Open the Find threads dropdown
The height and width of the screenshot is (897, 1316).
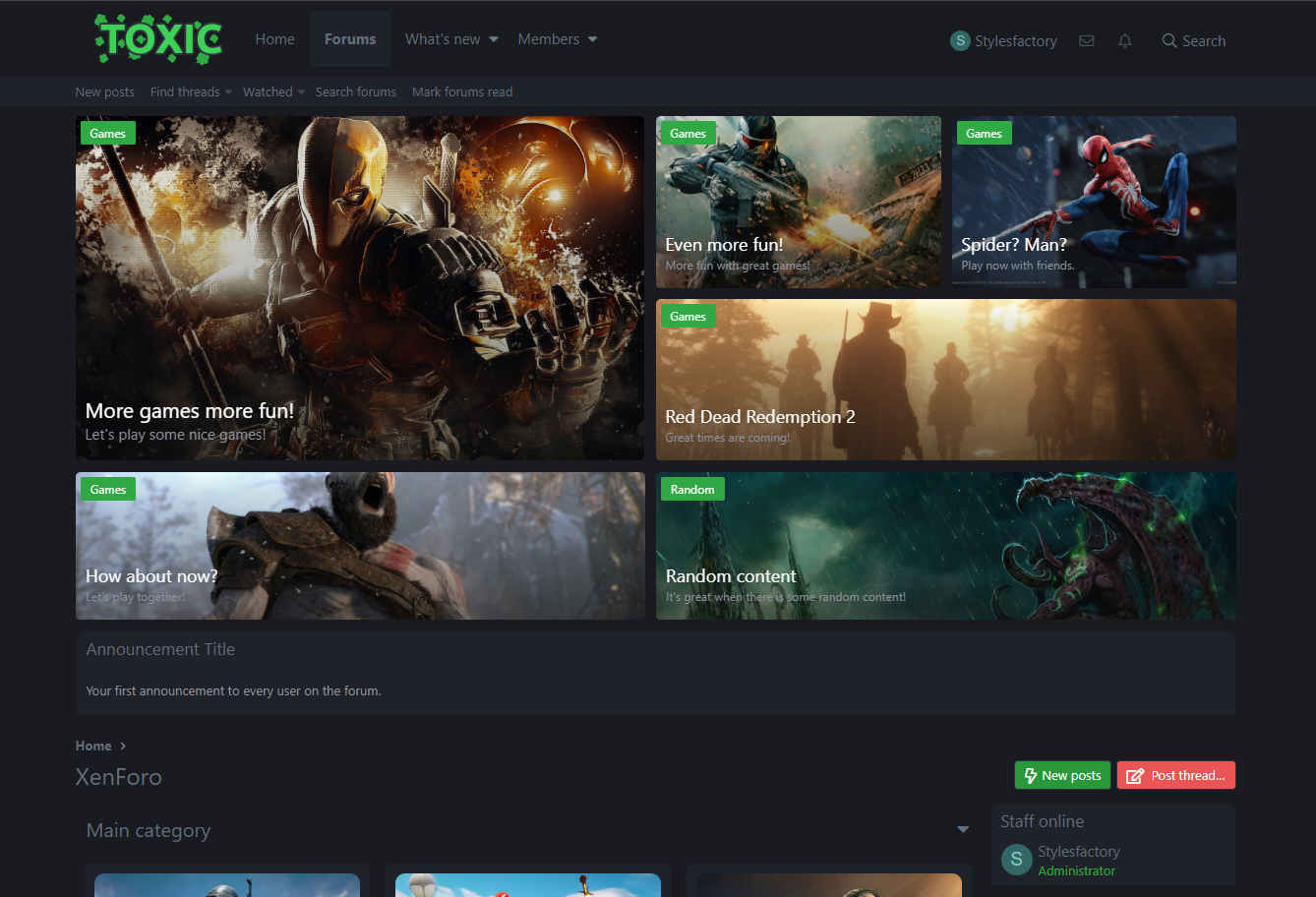(228, 92)
